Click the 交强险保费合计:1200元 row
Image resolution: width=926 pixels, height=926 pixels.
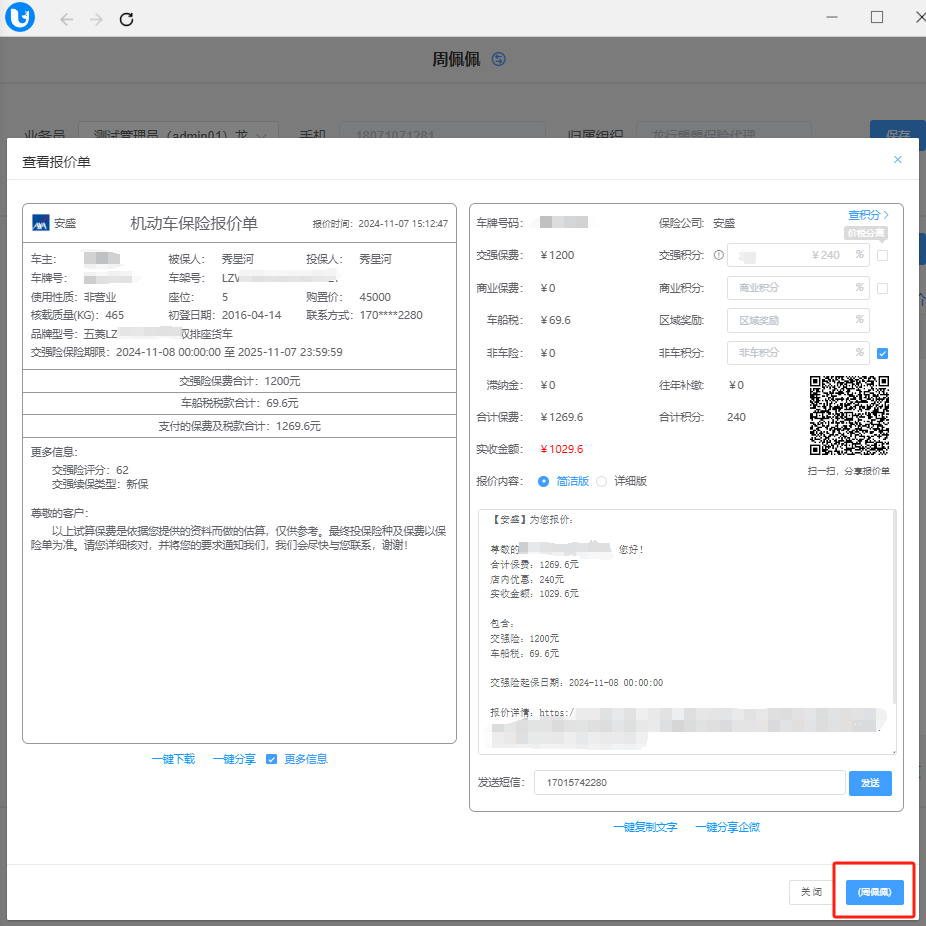tap(239, 381)
